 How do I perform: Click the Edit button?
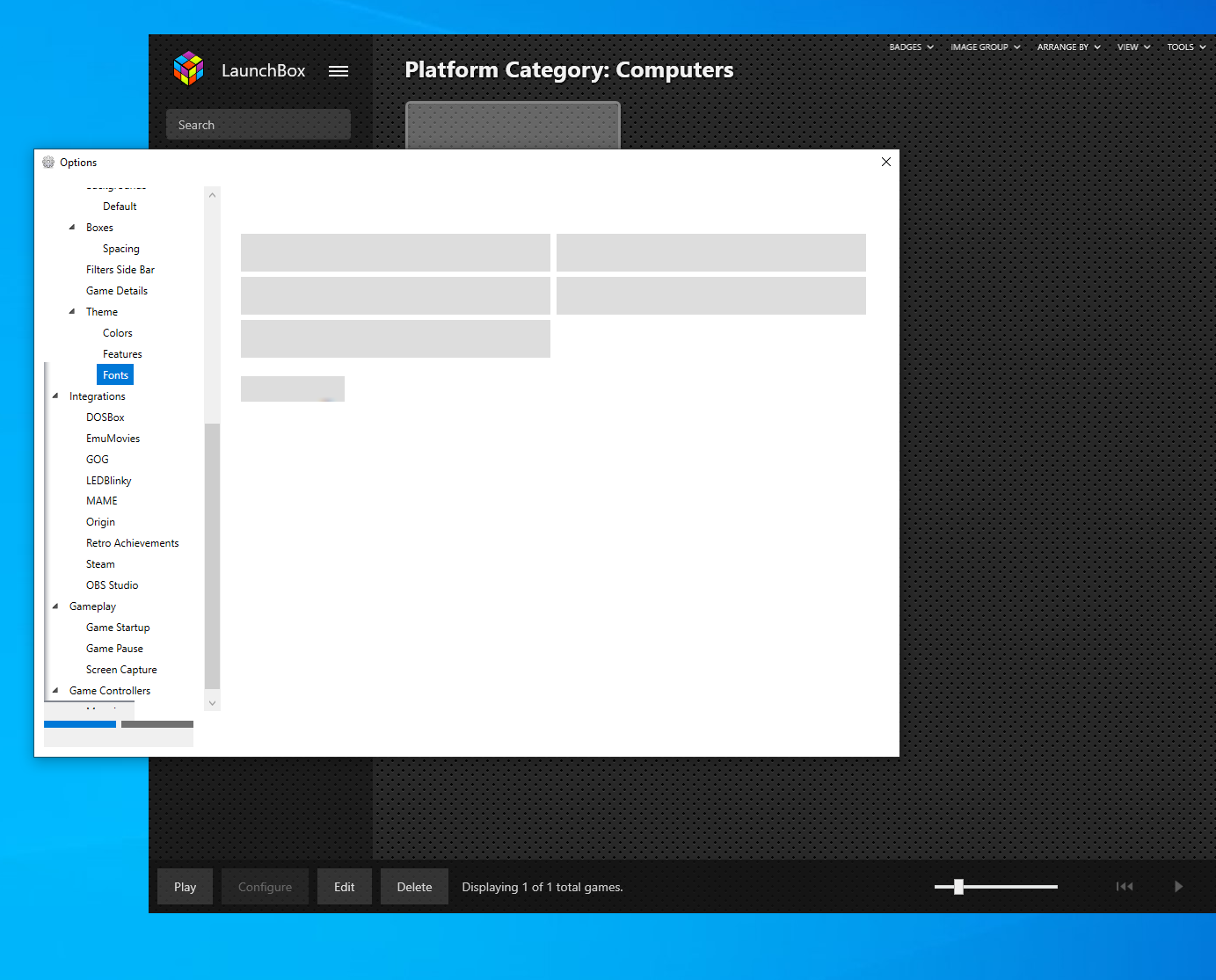click(345, 887)
